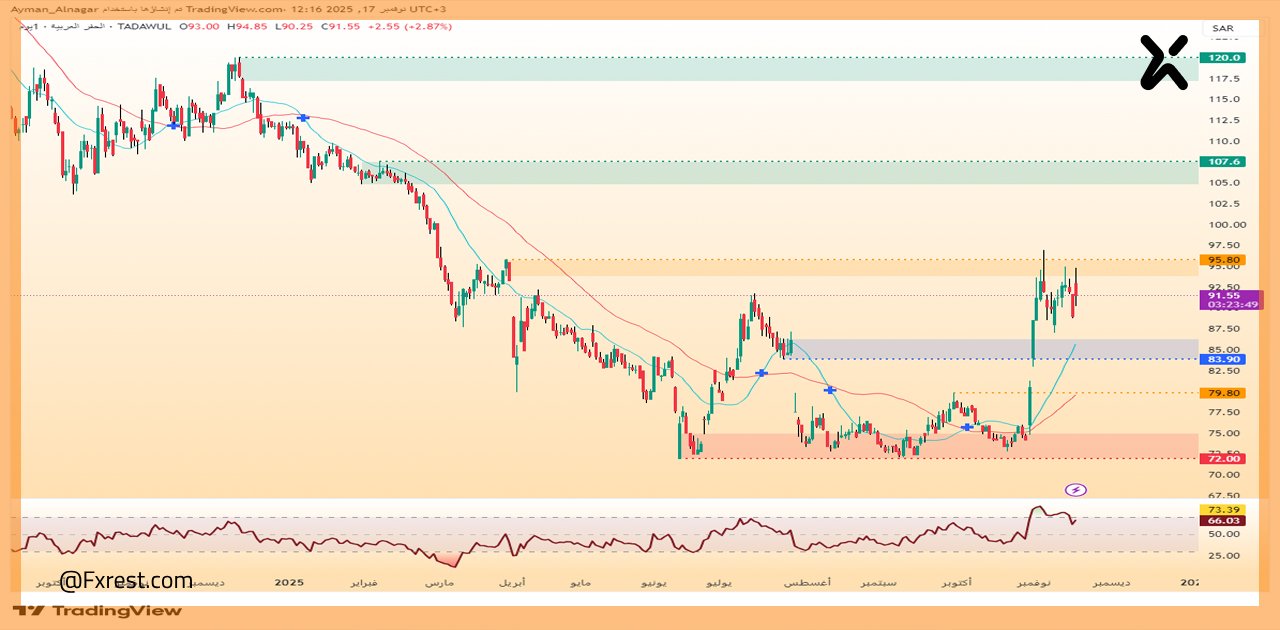The height and width of the screenshot is (630, 1280).
Task: Click the blue cross marker in July
Action: click(x=761, y=373)
